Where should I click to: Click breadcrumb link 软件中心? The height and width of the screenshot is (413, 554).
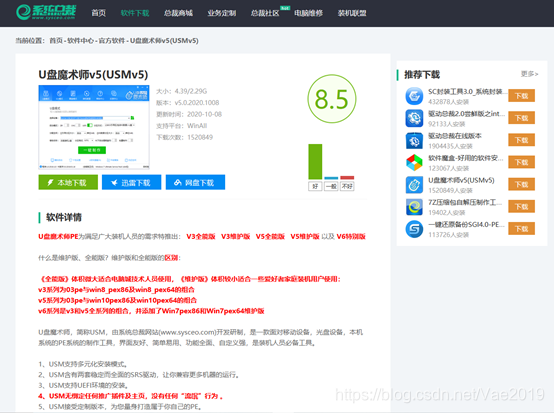click(80, 41)
